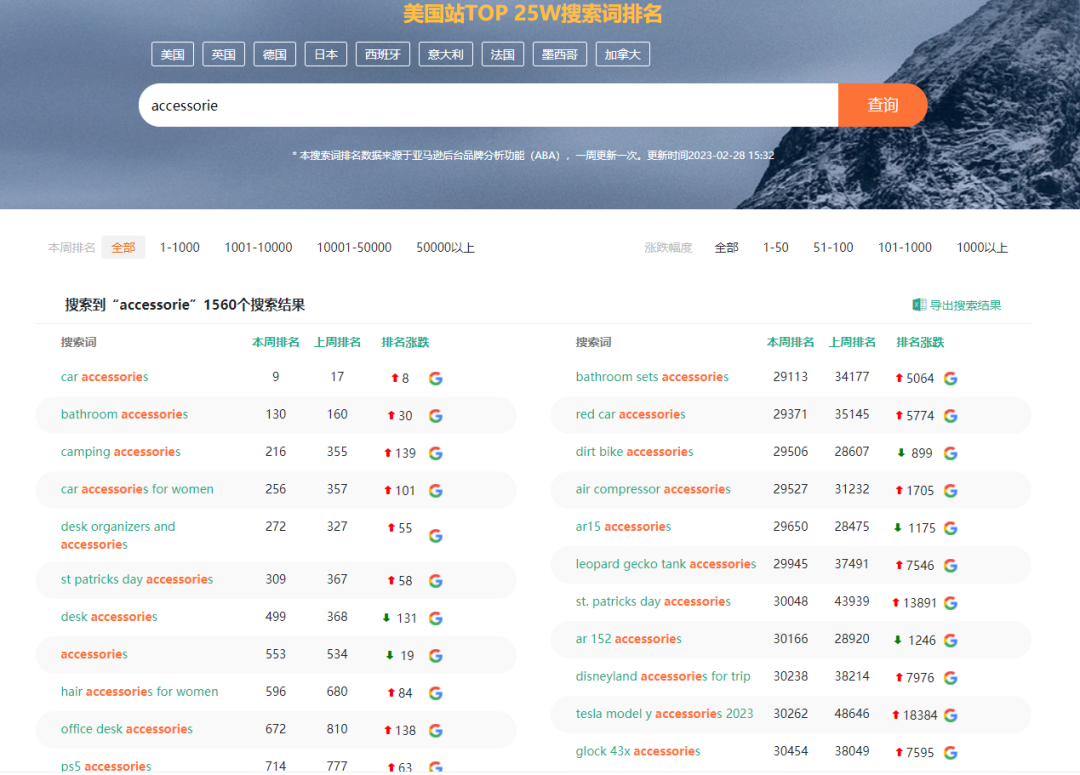Viewport: 1080px width, 775px height.
Task: Select the 美国 country site
Action: pyautogui.click(x=172, y=54)
